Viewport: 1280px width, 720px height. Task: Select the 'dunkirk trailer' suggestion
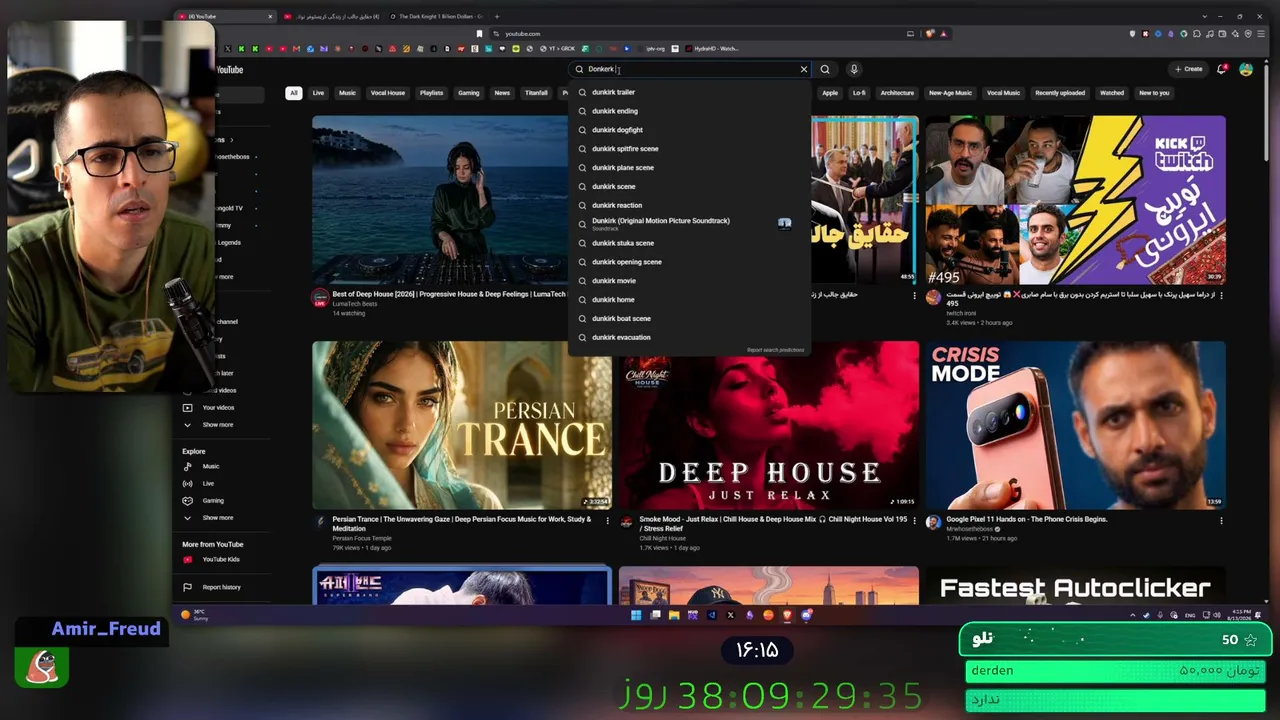(x=689, y=92)
